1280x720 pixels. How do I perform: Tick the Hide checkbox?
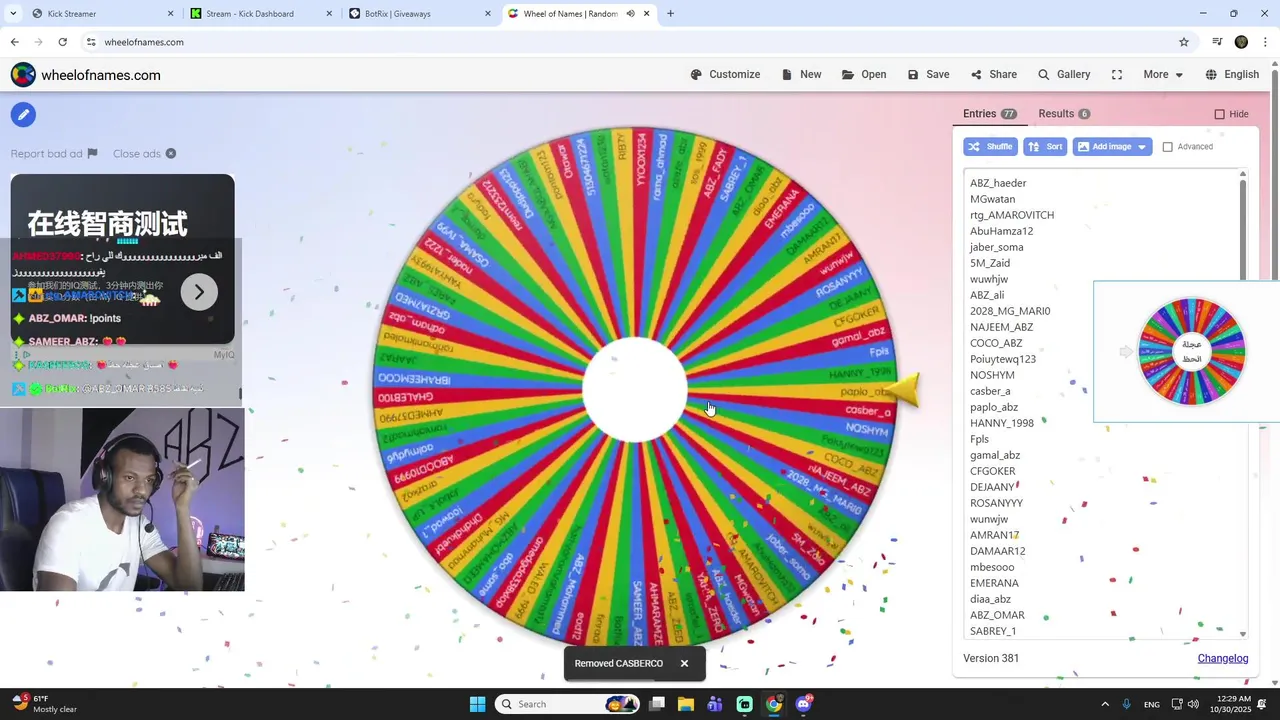pyautogui.click(x=1219, y=114)
